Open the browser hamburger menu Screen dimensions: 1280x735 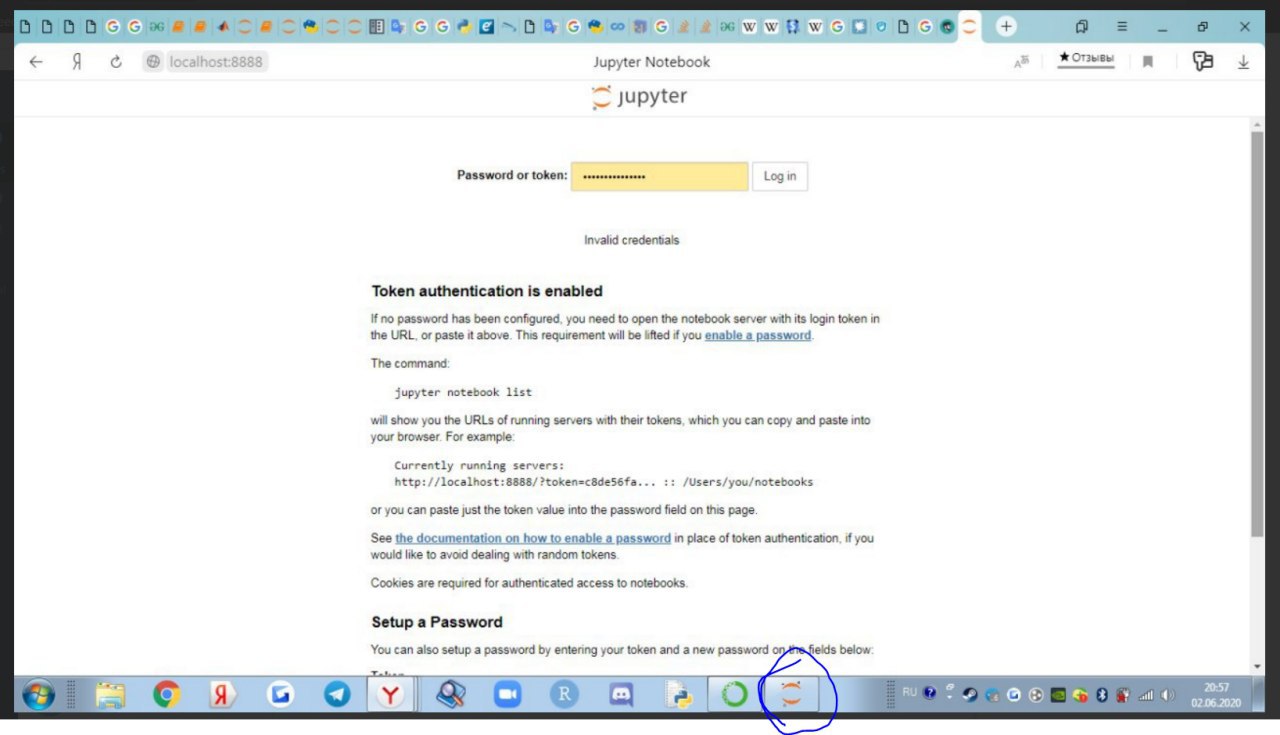pos(1122,27)
